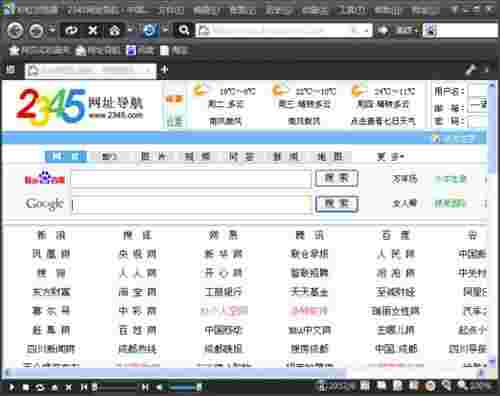Screen dimensions: 500x396
Task: Click the Google logo
Action: (44, 203)
